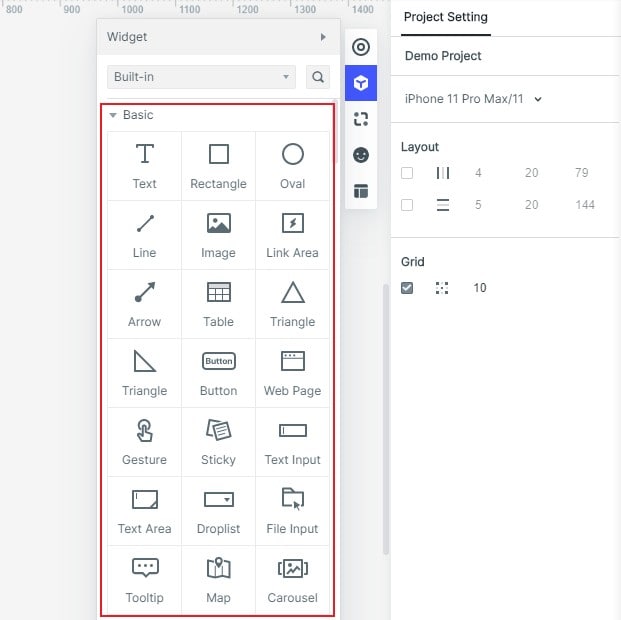
Task: Click the grid size value 10
Action: (x=480, y=288)
